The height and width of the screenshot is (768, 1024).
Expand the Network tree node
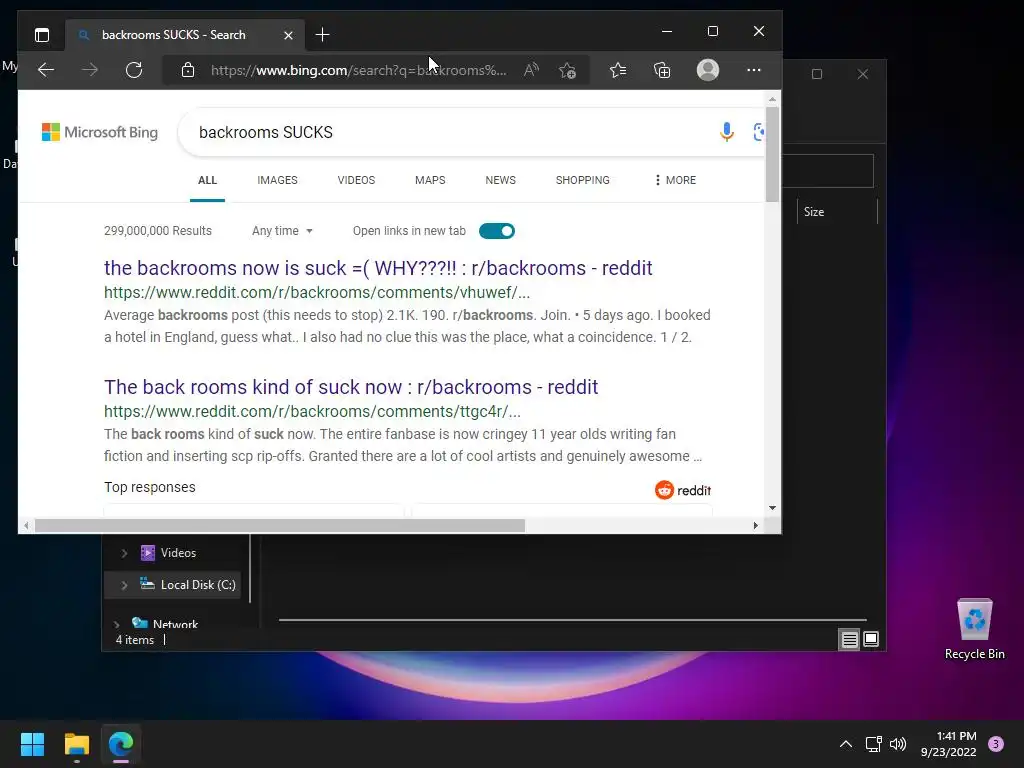pos(116,625)
